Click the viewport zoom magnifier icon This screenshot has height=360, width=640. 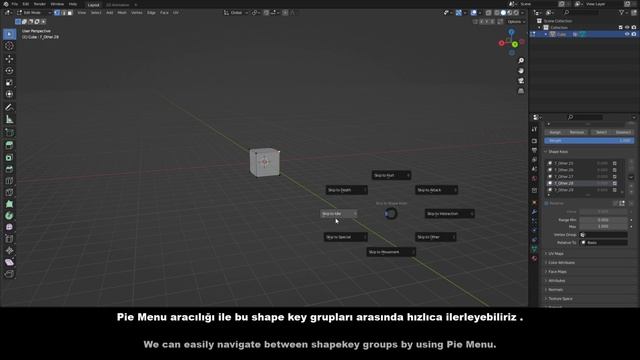(521, 60)
